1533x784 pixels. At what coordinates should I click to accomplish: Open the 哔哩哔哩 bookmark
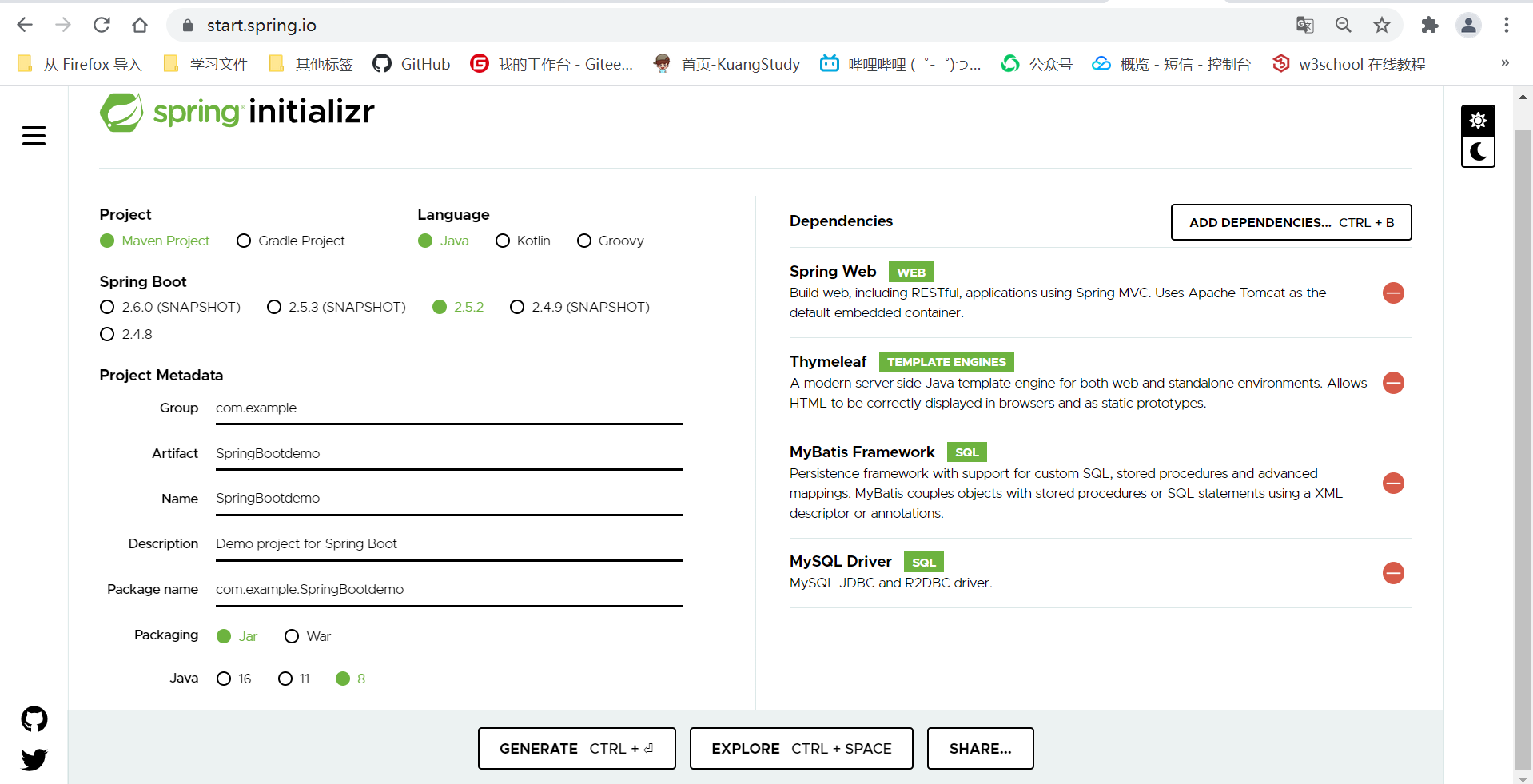pos(902,64)
